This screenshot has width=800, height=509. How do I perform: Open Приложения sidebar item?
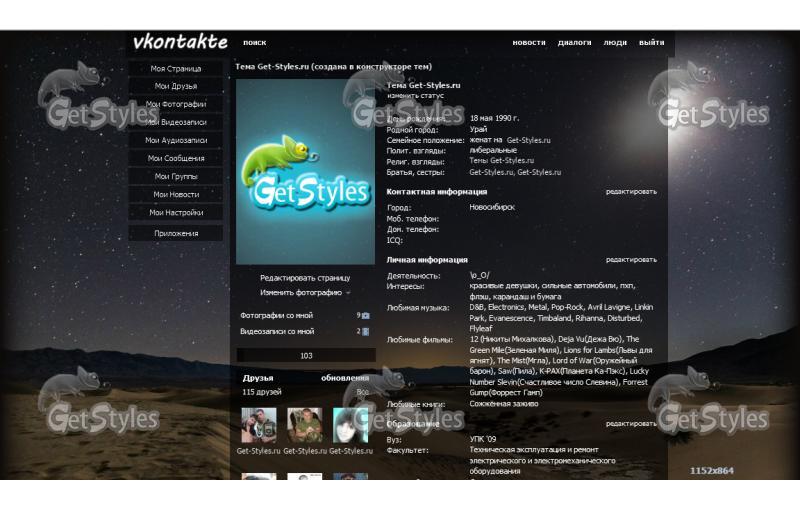click(x=176, y=234)
